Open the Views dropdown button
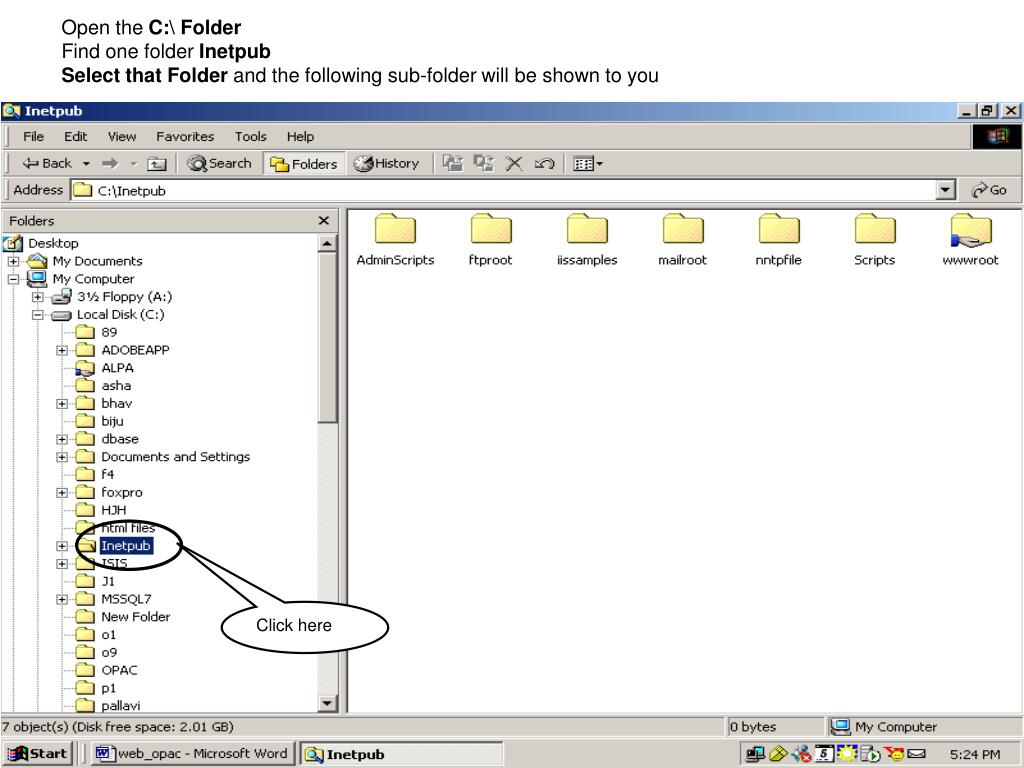This screenshot has height=768, width=1024. click(x=587, y=164)
